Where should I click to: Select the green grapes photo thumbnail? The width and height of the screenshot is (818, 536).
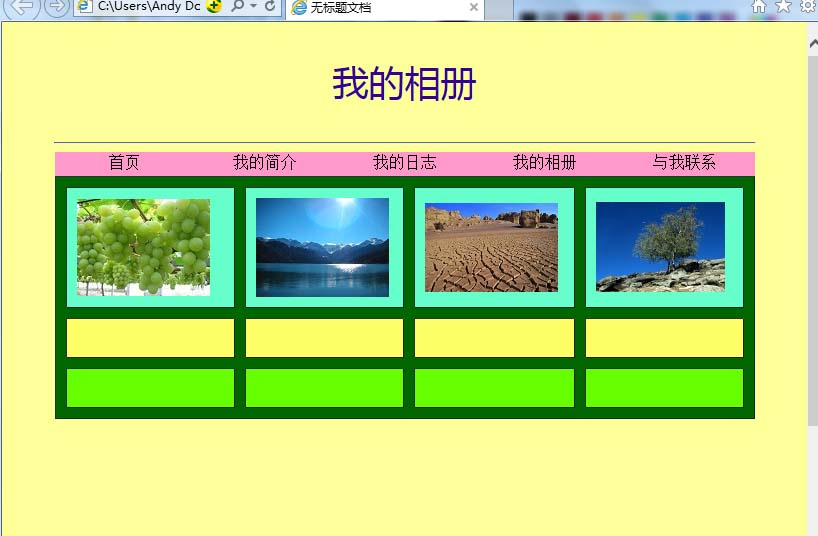click(143, 247)
